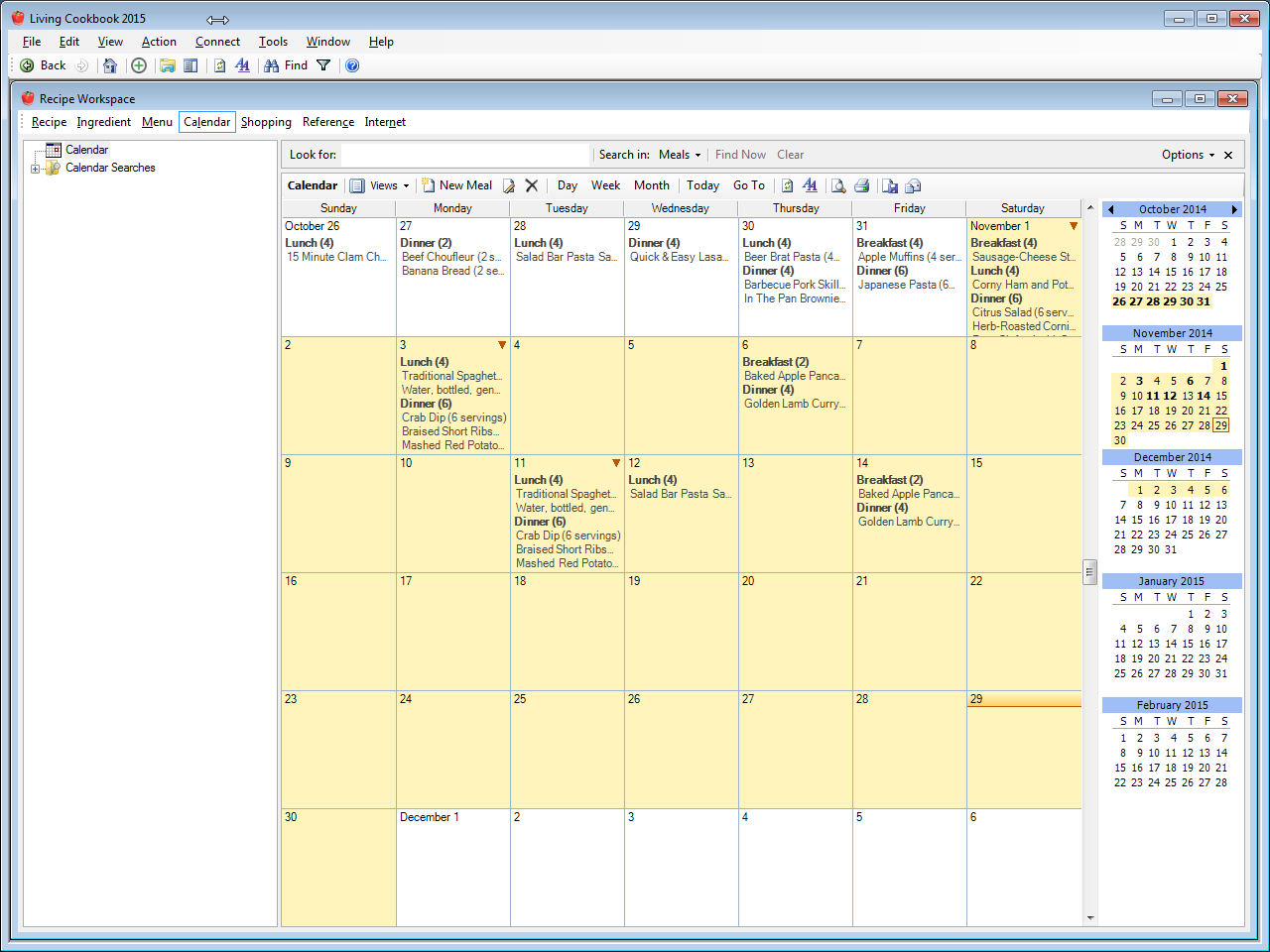The height and width of the screenshot is (952, 1270).
Task: Click the green plus add icon
Action: tap(139, 65)
